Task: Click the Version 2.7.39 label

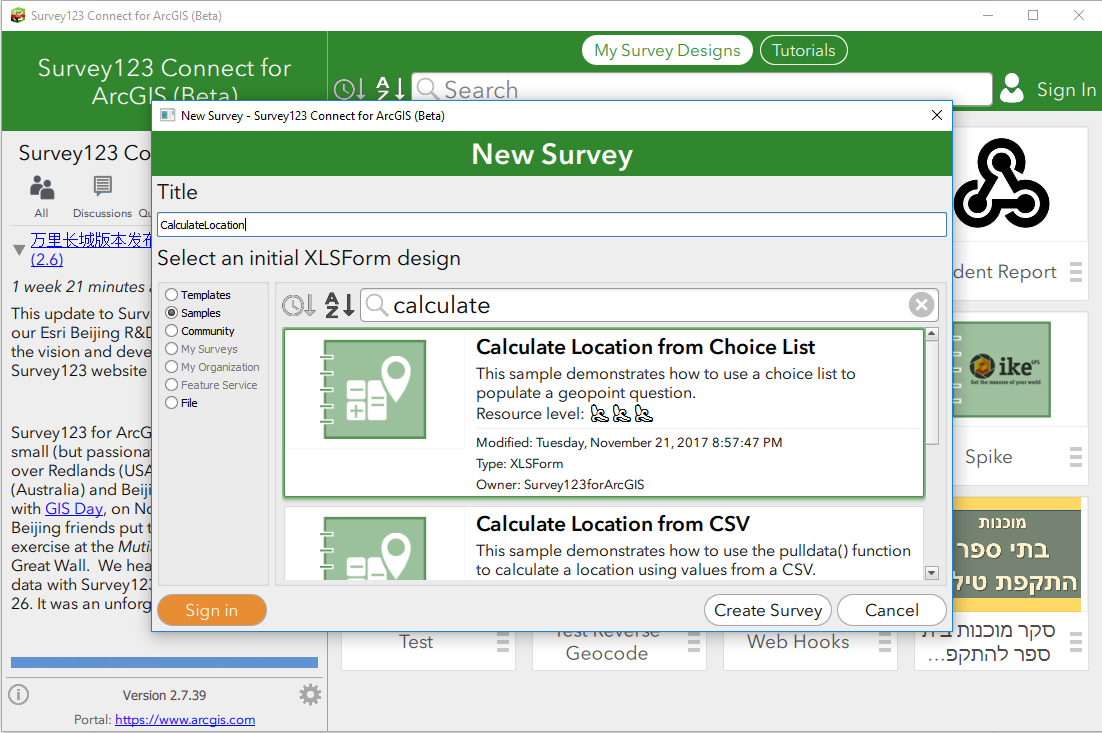Action: pos(164,695)
